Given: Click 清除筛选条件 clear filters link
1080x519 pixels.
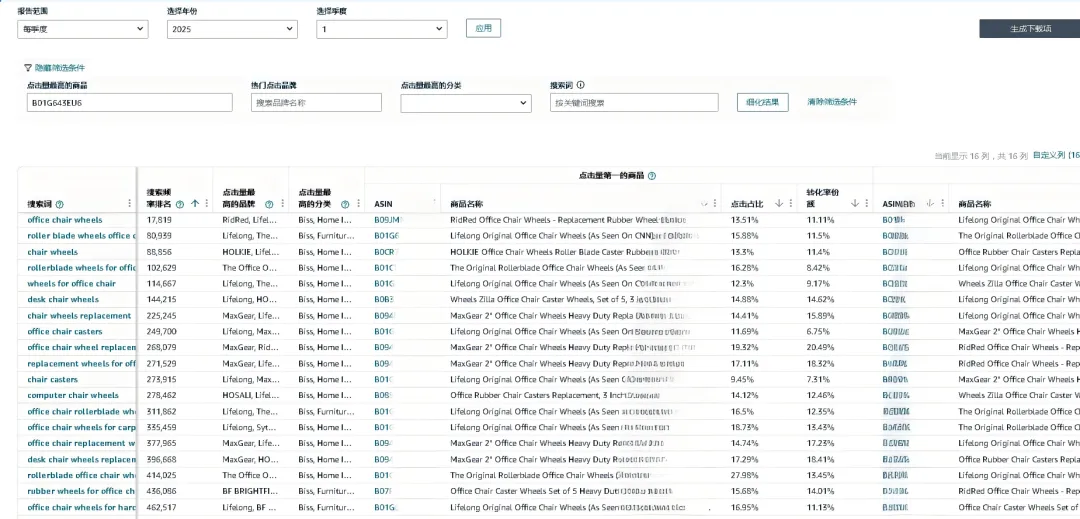Looking at the screenshot, I should point(832,102).
